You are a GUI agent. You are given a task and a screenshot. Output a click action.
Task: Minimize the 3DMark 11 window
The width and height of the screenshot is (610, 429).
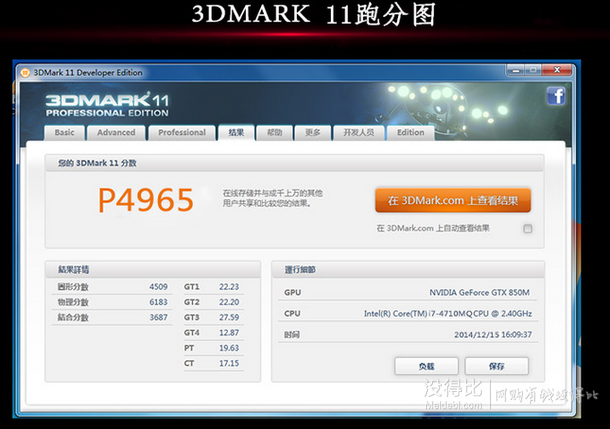[x=516, y=70]
